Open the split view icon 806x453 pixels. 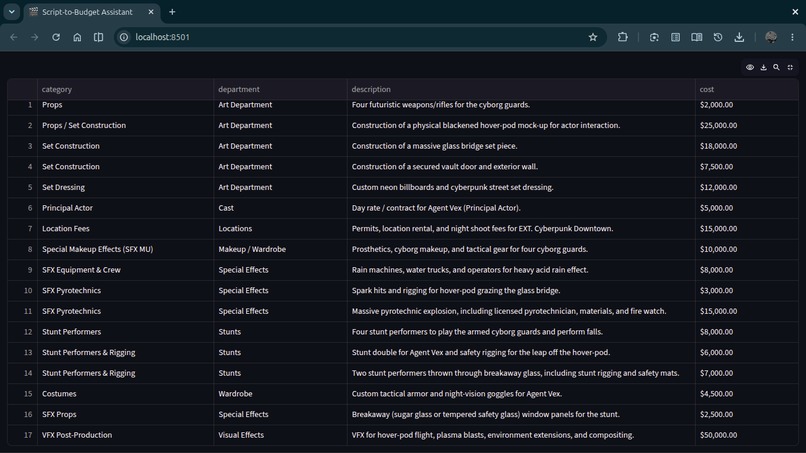pyautogui.click(x=98, y=37)
